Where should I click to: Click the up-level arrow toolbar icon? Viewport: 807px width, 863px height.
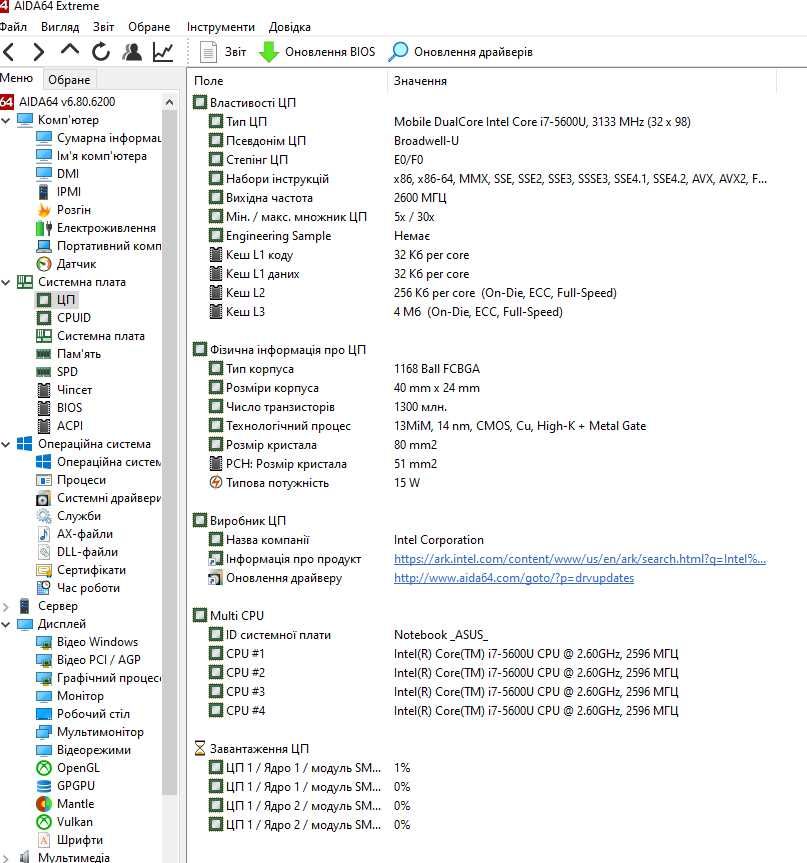click(70, 51)
